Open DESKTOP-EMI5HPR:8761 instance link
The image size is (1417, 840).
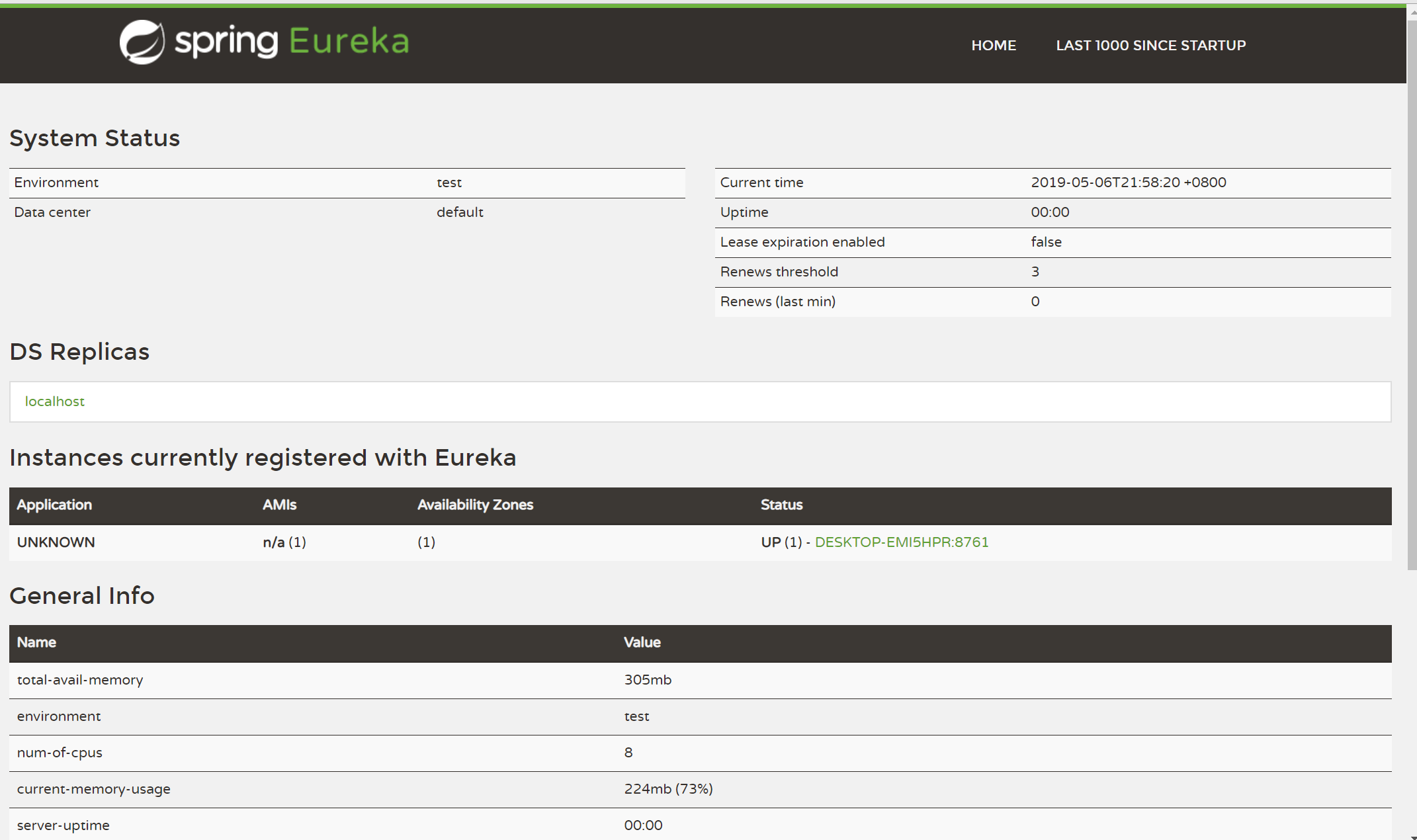[901, 542]
